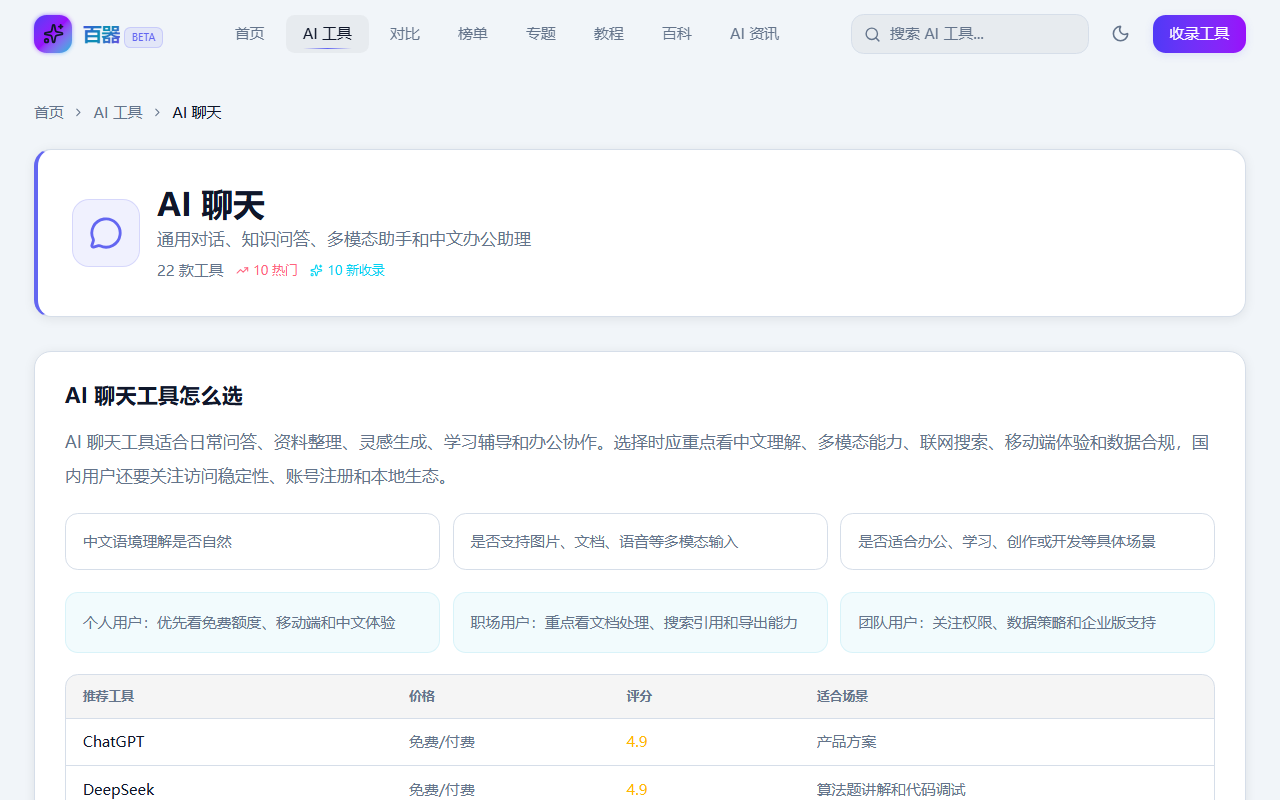Click the ChatGPT 4.9 rating

pyautogui.click(x=637, y=742)
